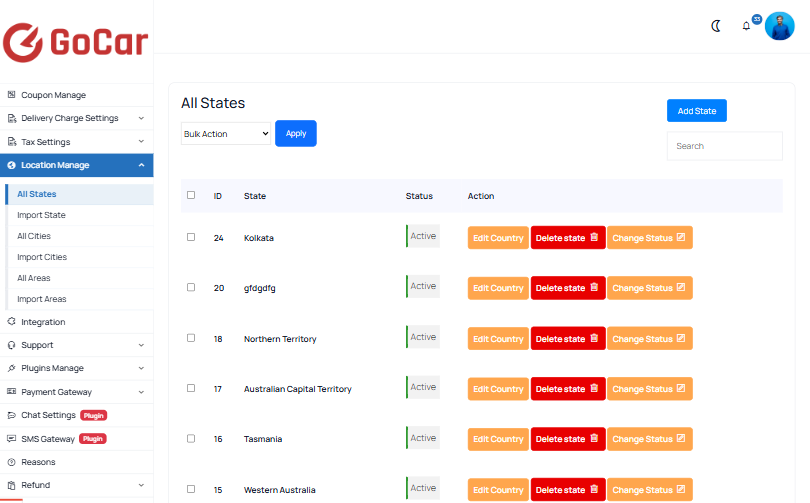The width and height of the screenshot is (810, 503).
Task: Open the Bulk Action dropdown
Action: (226, 134)
